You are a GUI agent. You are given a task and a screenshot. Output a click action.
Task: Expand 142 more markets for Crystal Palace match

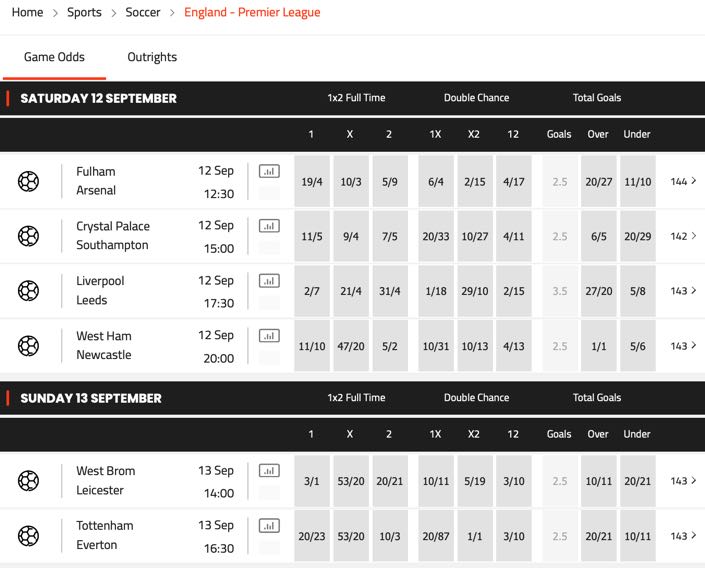[683, 236]
